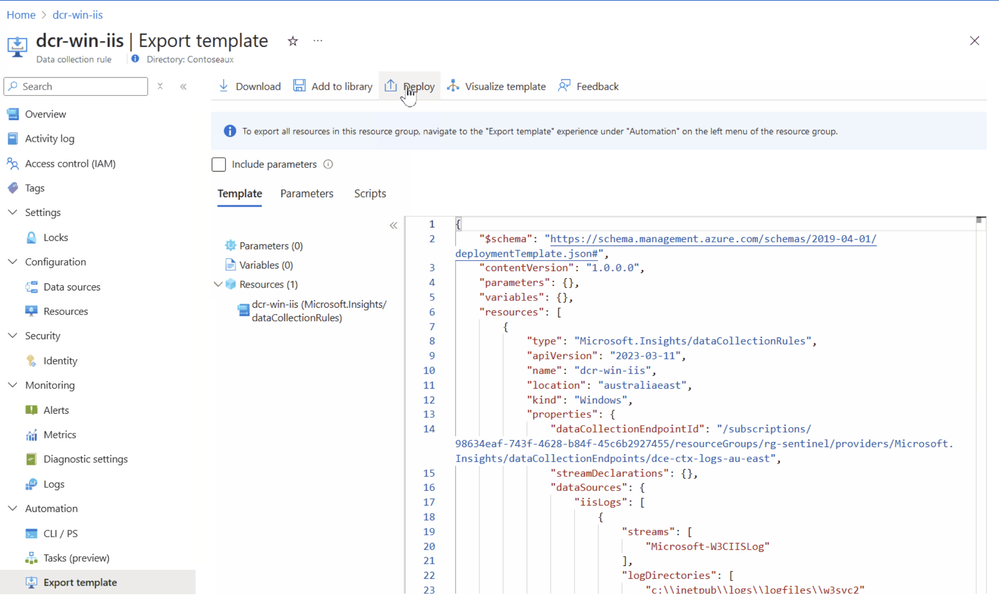Select the dcr-win-iis resource tree item

pos(318,311)
